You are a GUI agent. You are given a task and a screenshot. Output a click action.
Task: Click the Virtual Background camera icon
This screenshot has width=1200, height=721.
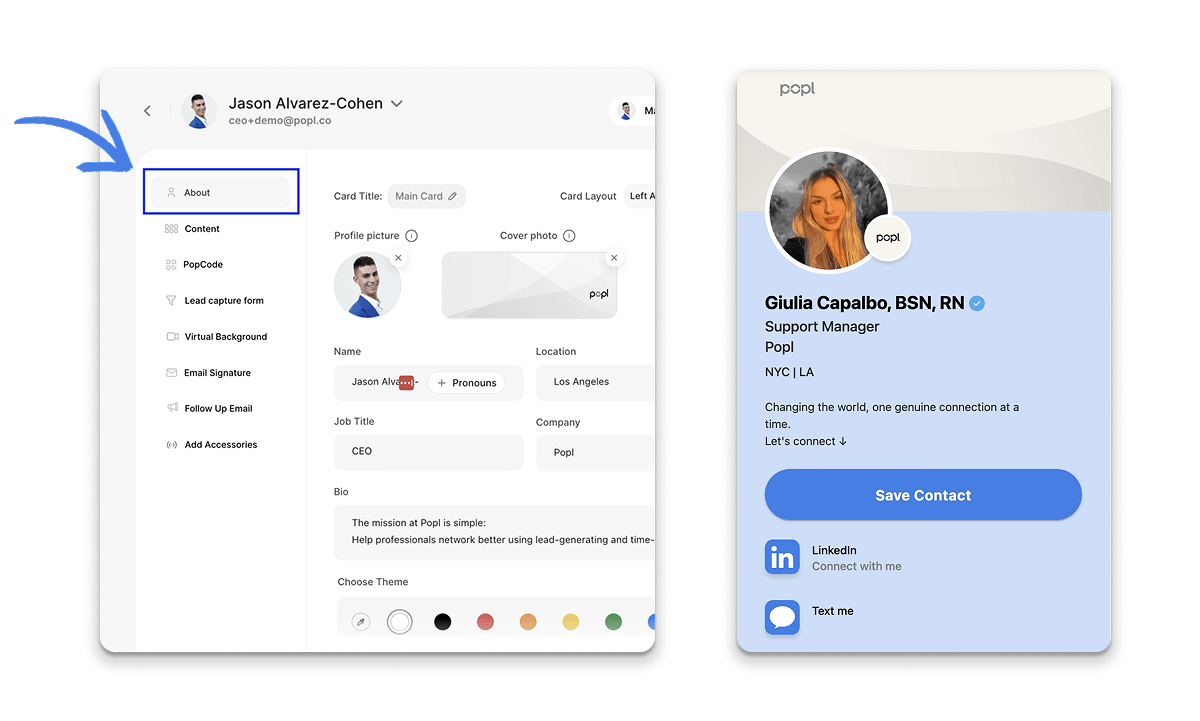click(x=171, y=337)
